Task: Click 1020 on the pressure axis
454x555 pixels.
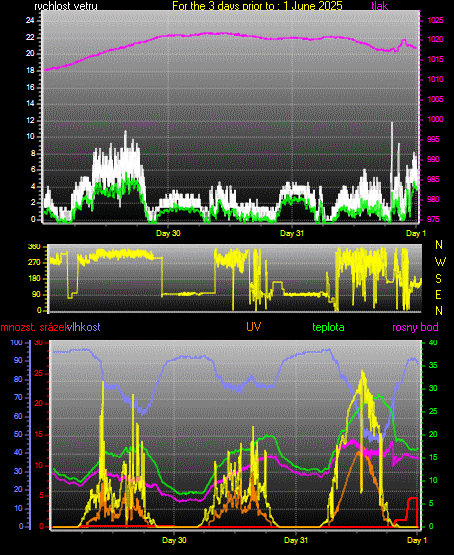Action: click(436, 39)
